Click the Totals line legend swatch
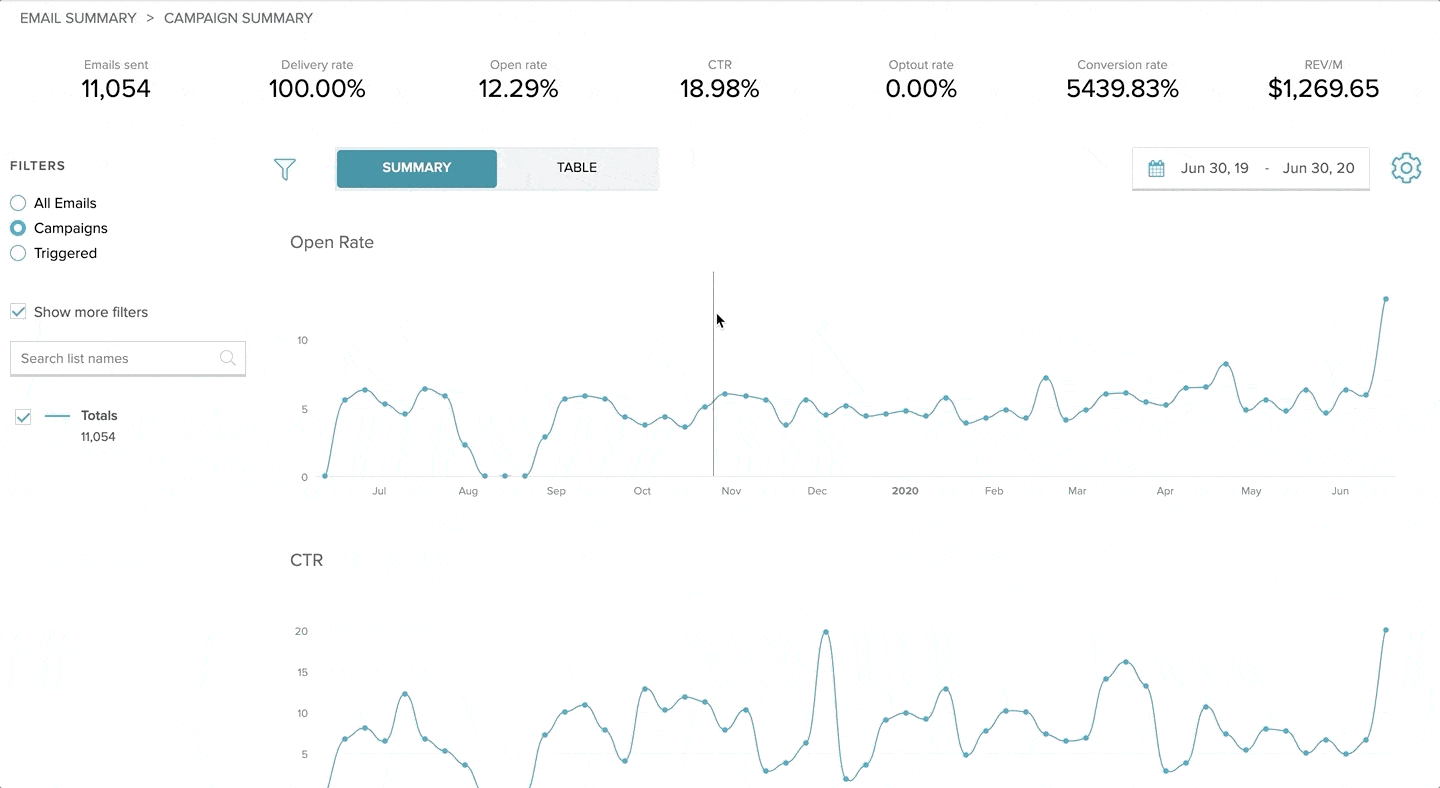The height and width of the screenshot is (788, 1440). click(x=57, y=416)
